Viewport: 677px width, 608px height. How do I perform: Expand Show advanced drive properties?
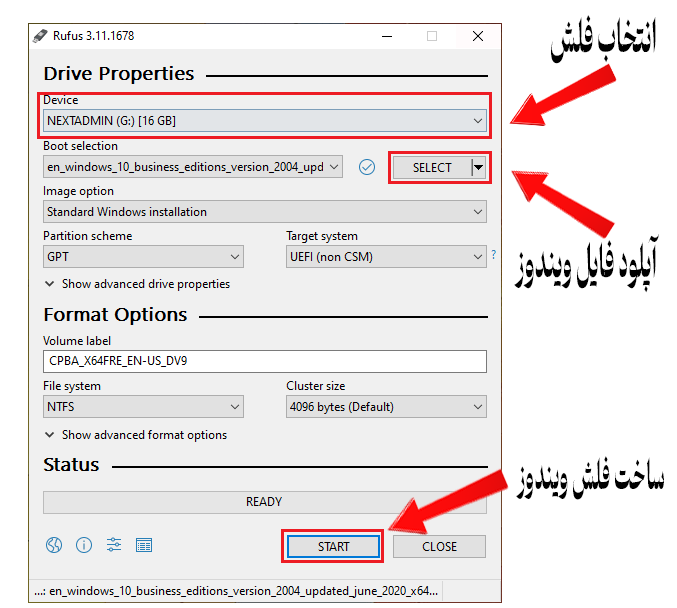click(137, 284)
